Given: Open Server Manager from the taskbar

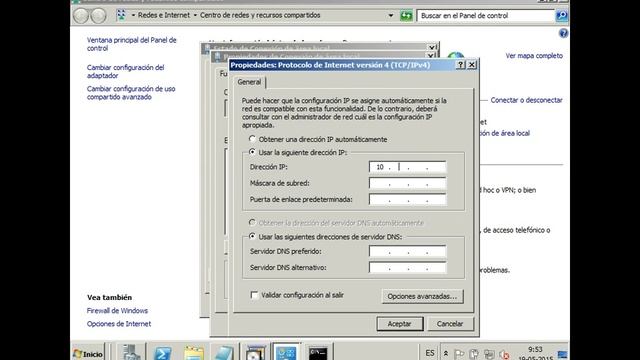Looking at the screenshot, I should [x=131, y=353].
